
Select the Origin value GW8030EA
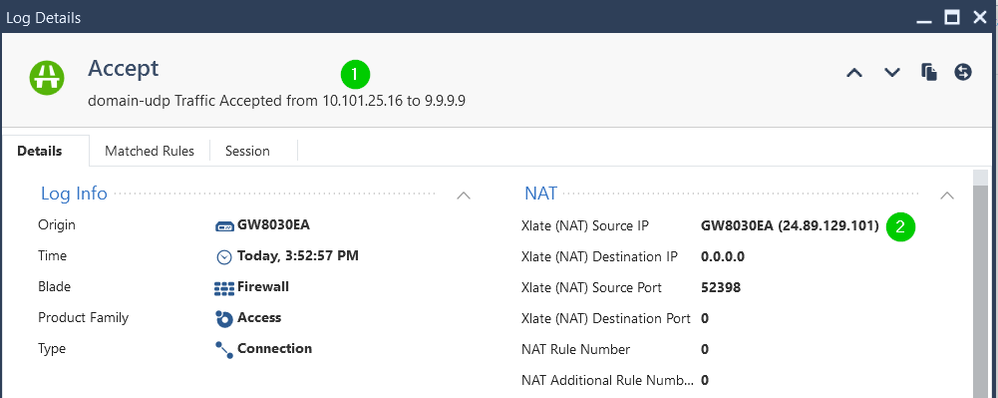coord(274,225)
